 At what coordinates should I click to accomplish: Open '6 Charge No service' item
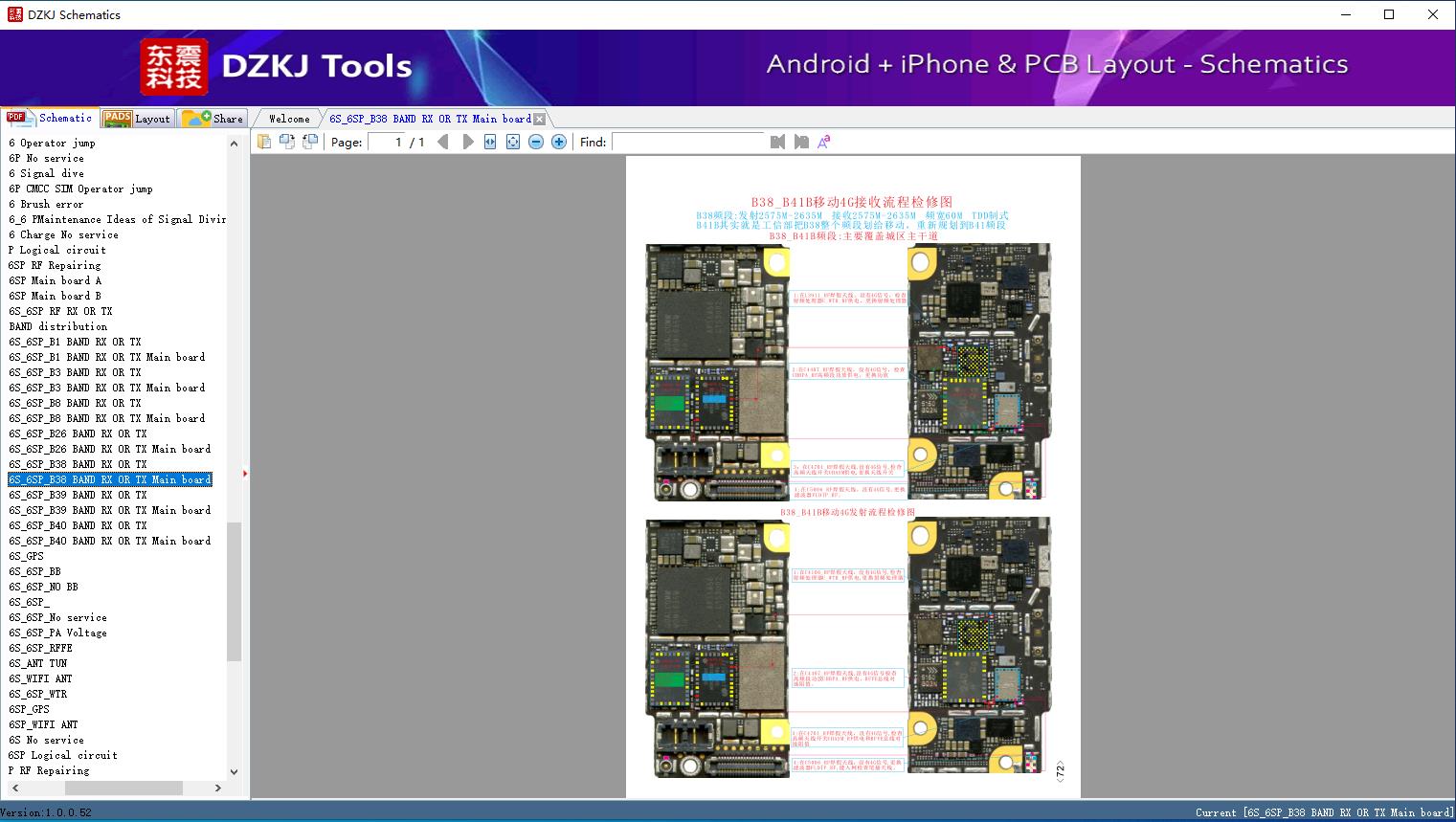[x=64, y=234]
